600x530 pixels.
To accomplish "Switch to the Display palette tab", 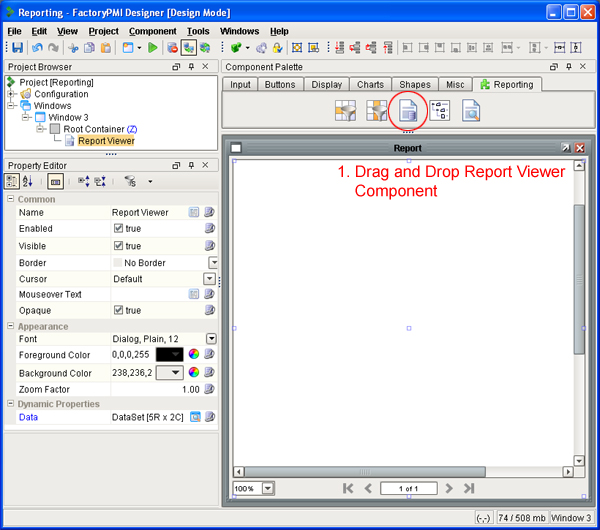I will [326, 85].
